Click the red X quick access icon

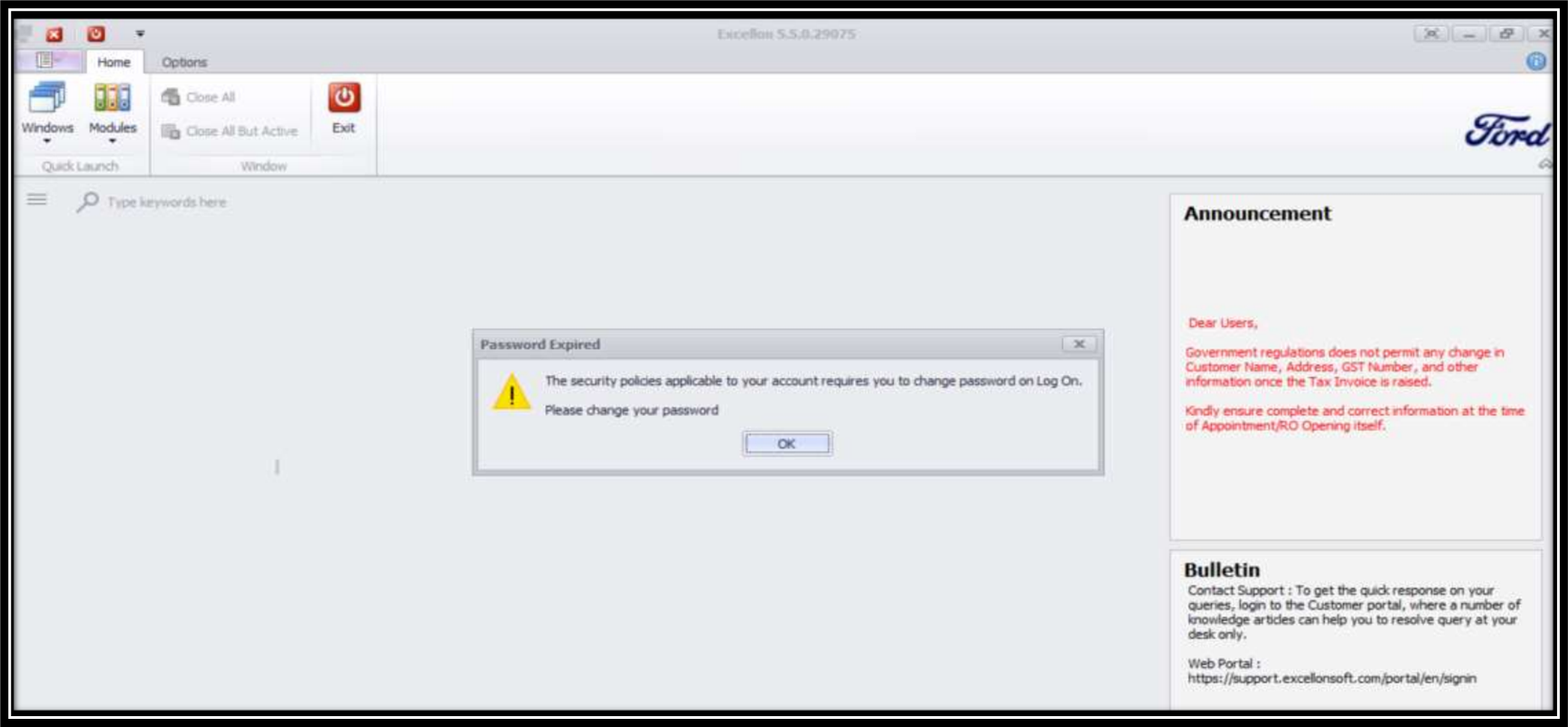click(54, 34)
